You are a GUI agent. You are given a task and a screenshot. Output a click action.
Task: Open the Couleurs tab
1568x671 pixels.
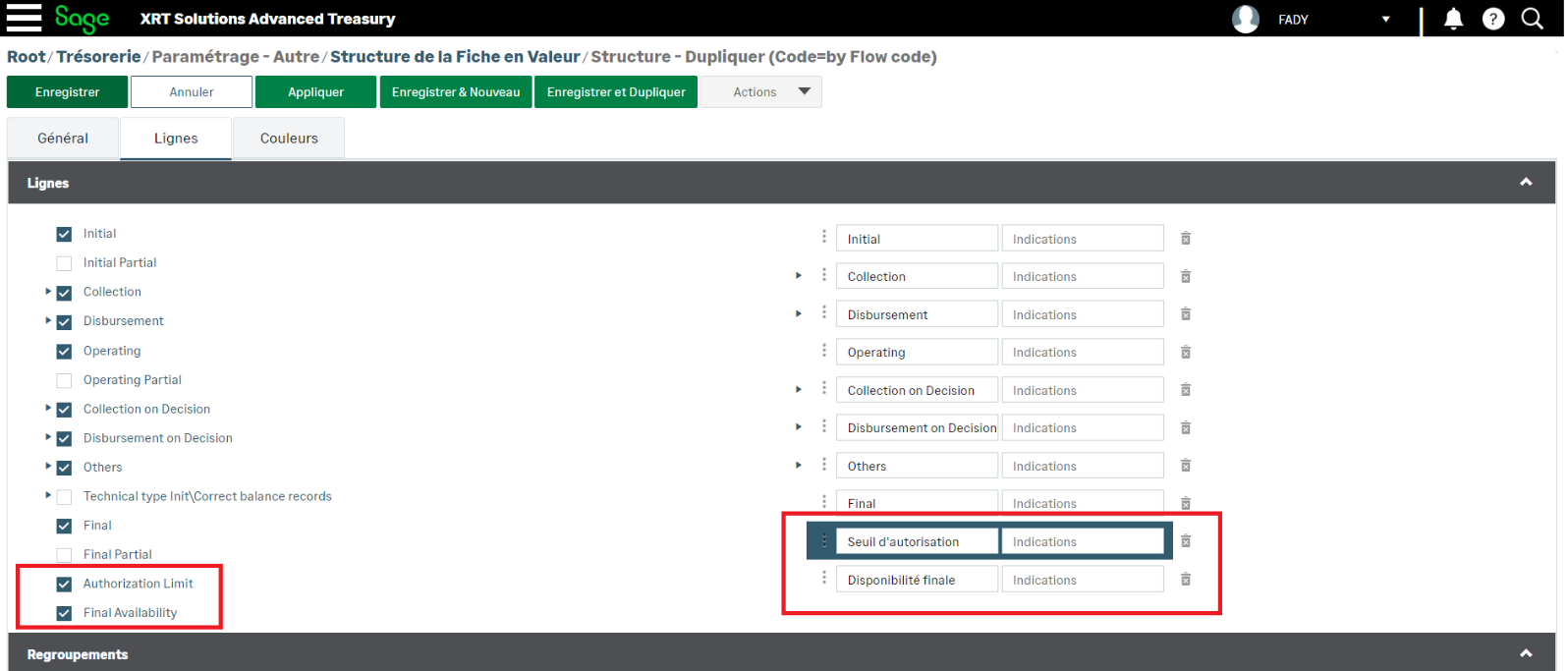point(289,139)
